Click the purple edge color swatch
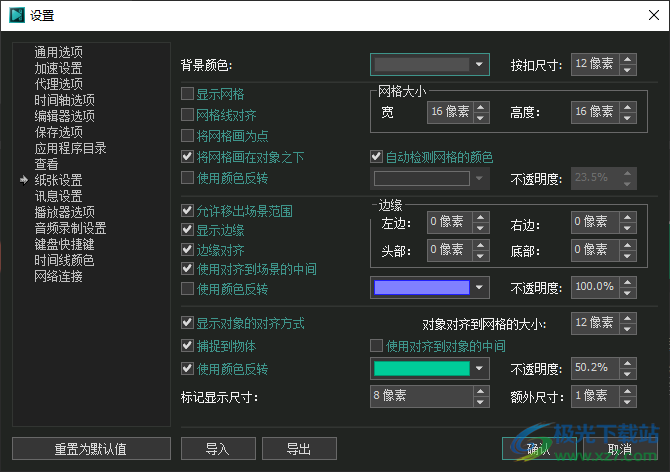The width and height of the screenshot is (670, 472). tap(422, 287)
